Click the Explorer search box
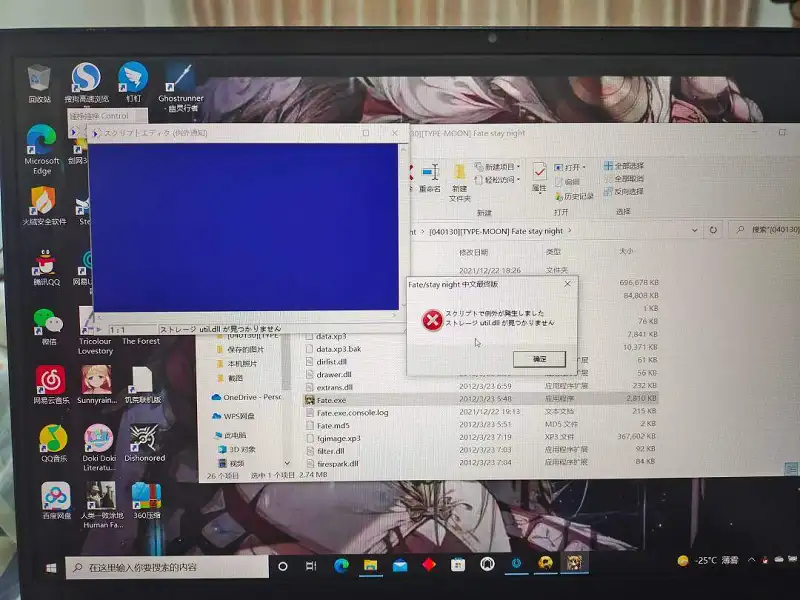The width and height of the screenshot is (800, 600). pos(766,230)
